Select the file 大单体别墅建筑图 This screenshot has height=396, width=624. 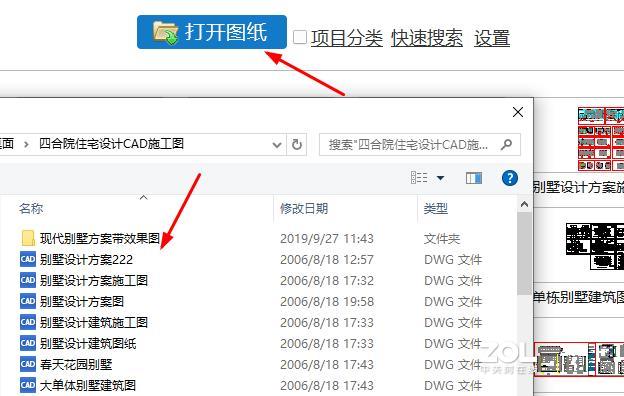tap(88, 385)
